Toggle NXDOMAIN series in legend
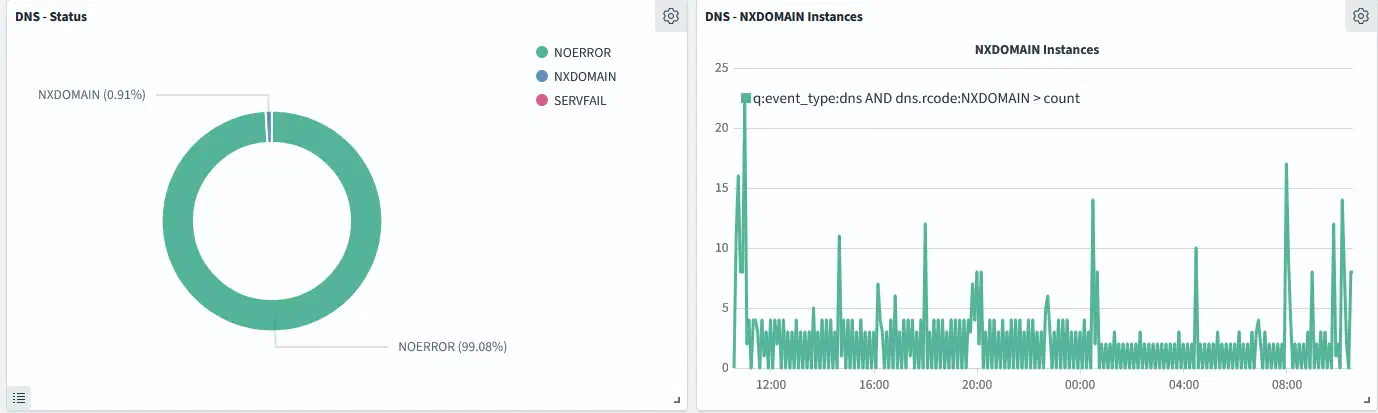 click(576, 76)
